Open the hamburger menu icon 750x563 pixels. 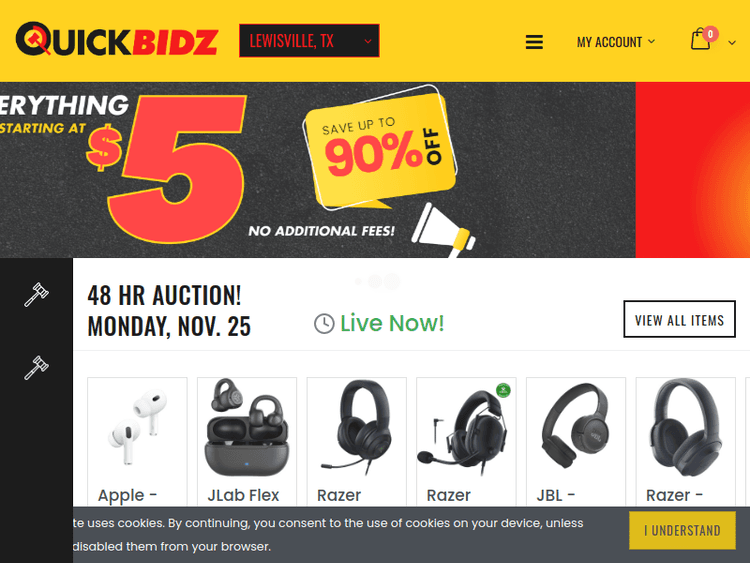(534, 42)
